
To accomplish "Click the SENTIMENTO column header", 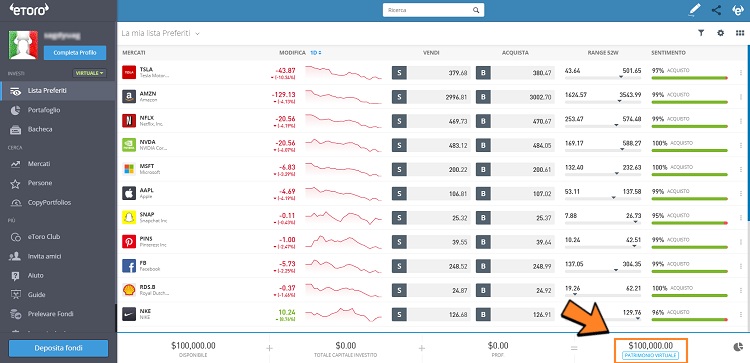I will (668, 53).
